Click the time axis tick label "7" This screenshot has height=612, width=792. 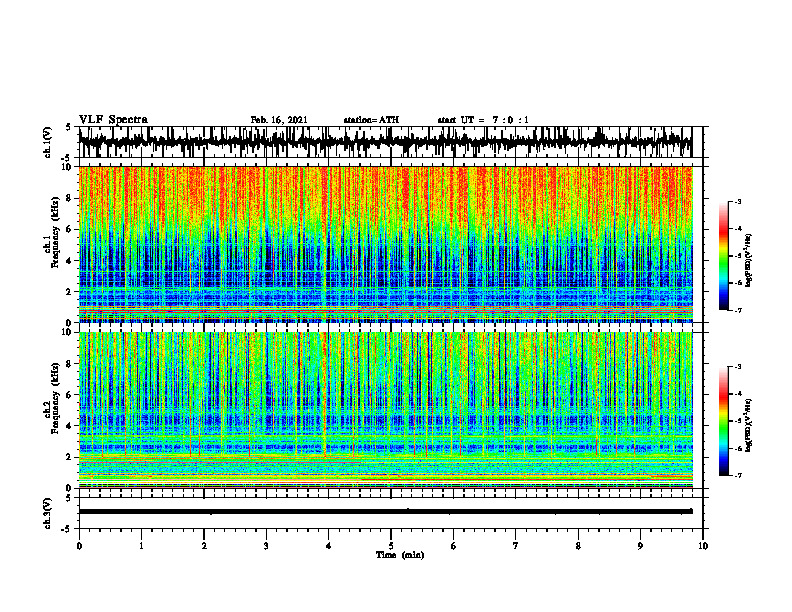coord(516,546)
